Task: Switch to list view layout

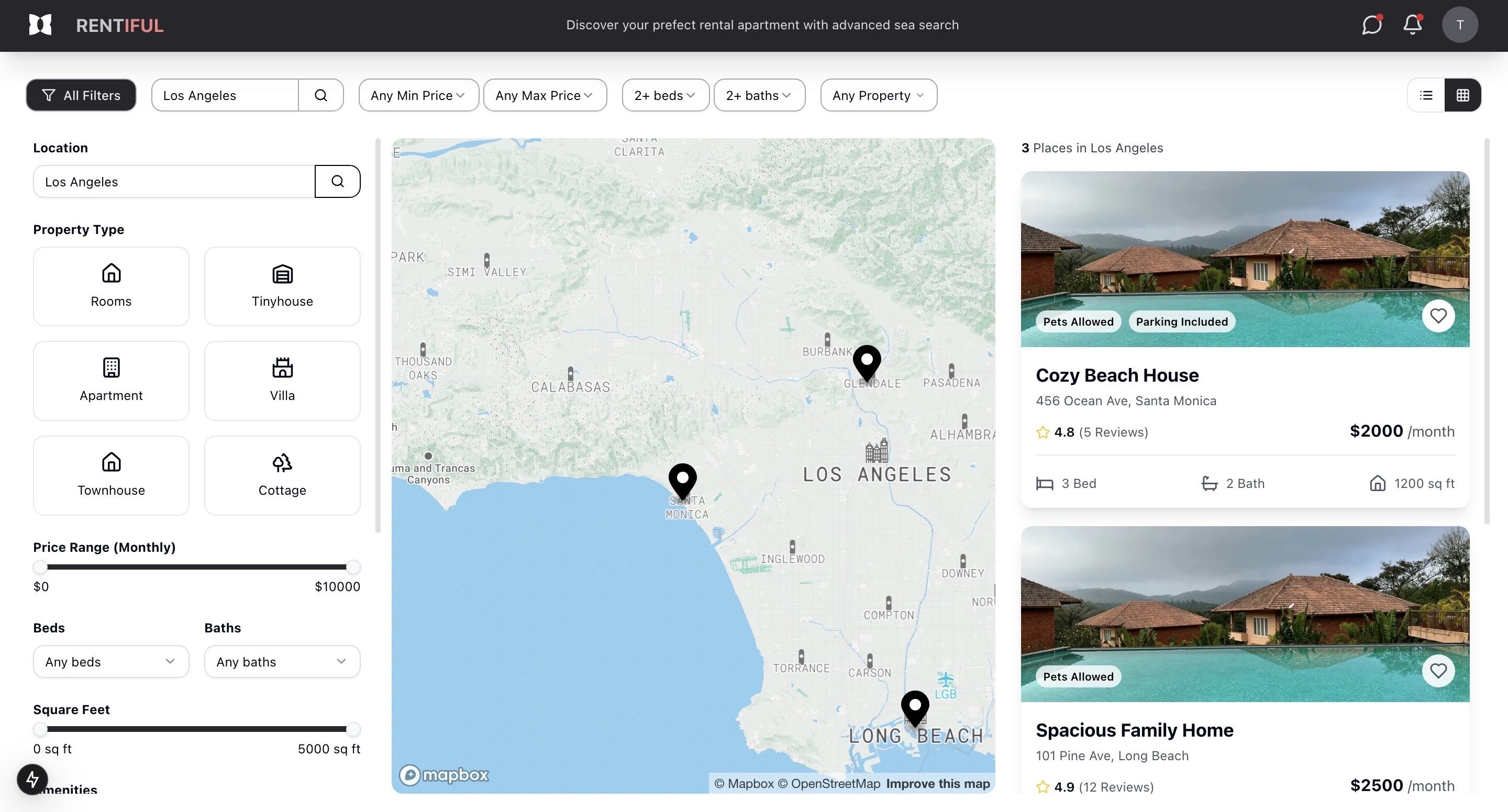Action: click(x=1426, y=95)
